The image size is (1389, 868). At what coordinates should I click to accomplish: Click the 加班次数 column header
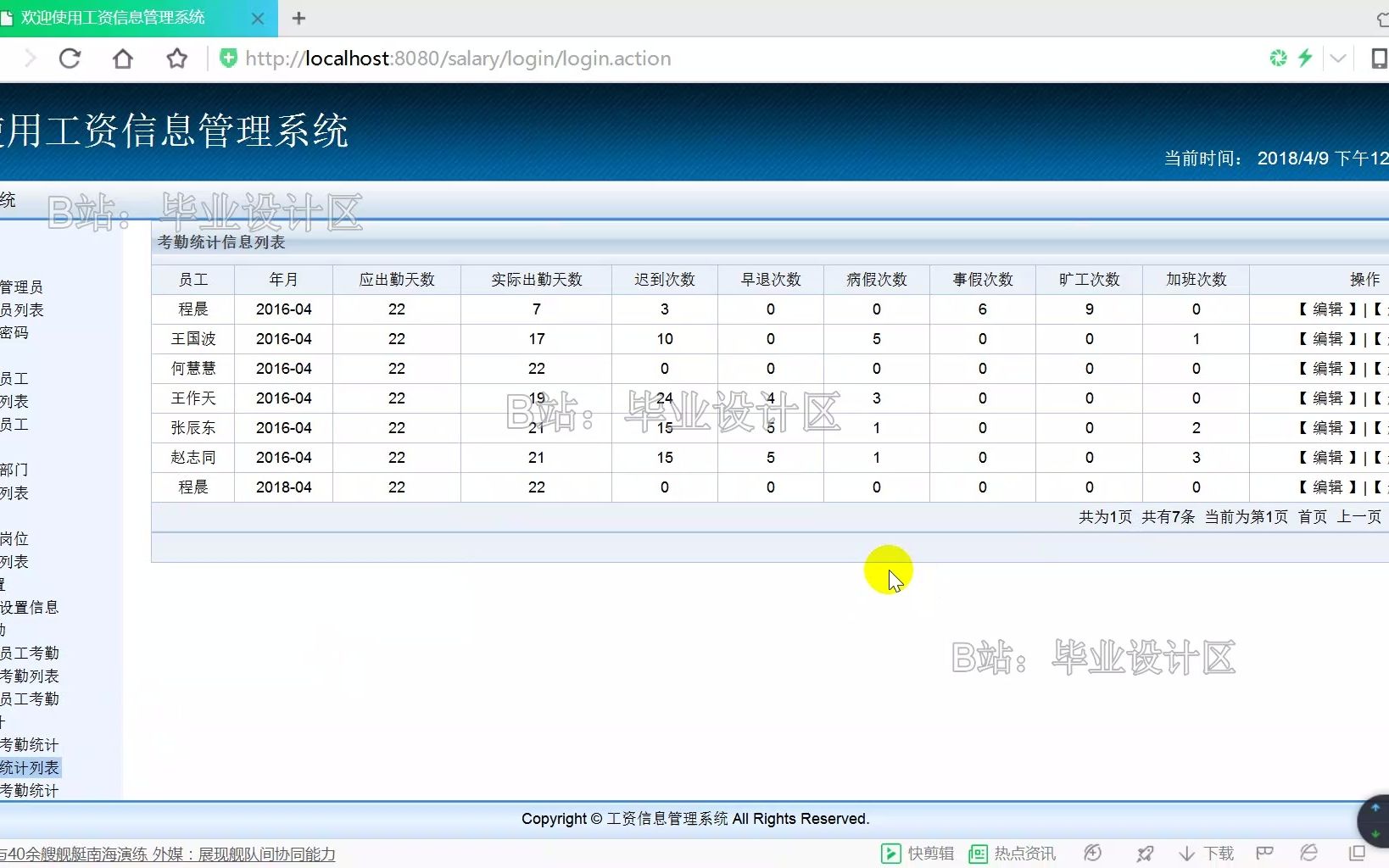[1197, 280]
